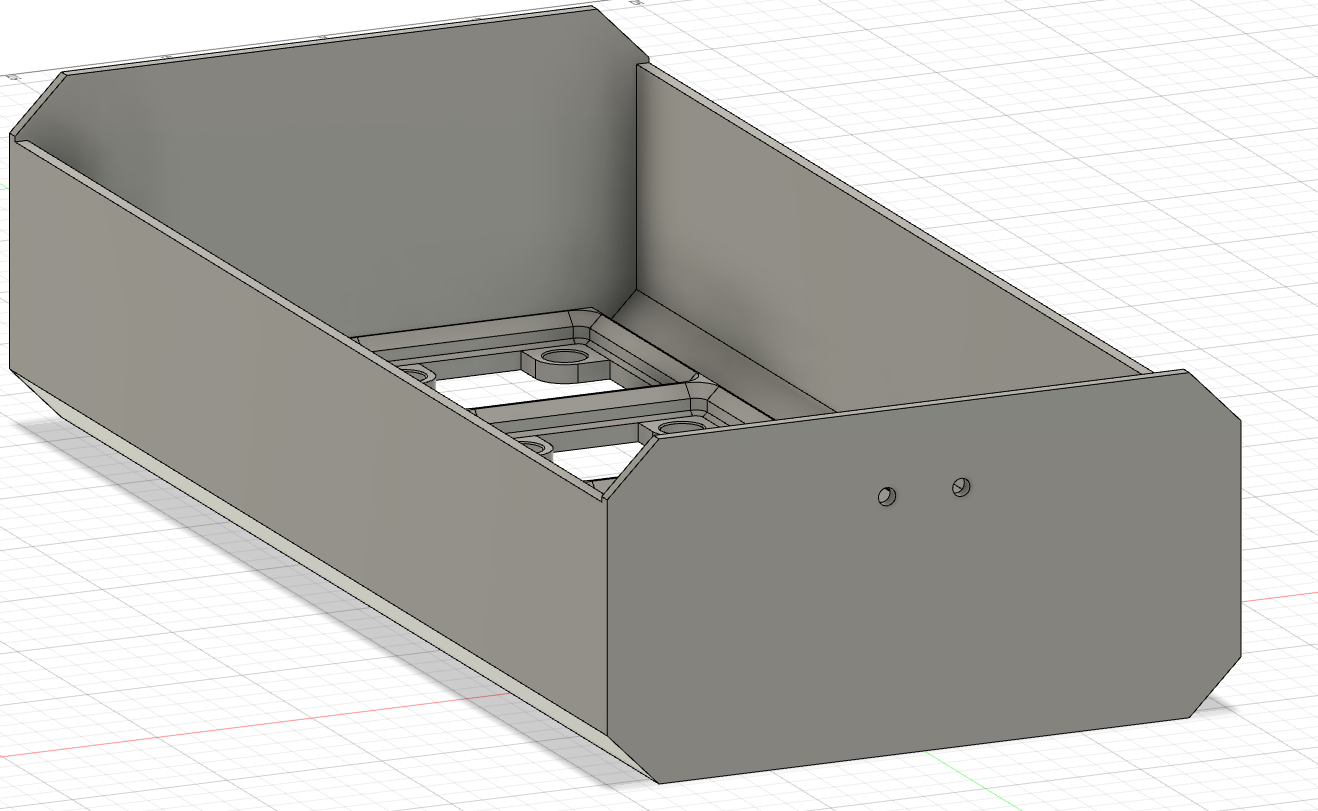Click the right small hole on front face

coord(959,486)
